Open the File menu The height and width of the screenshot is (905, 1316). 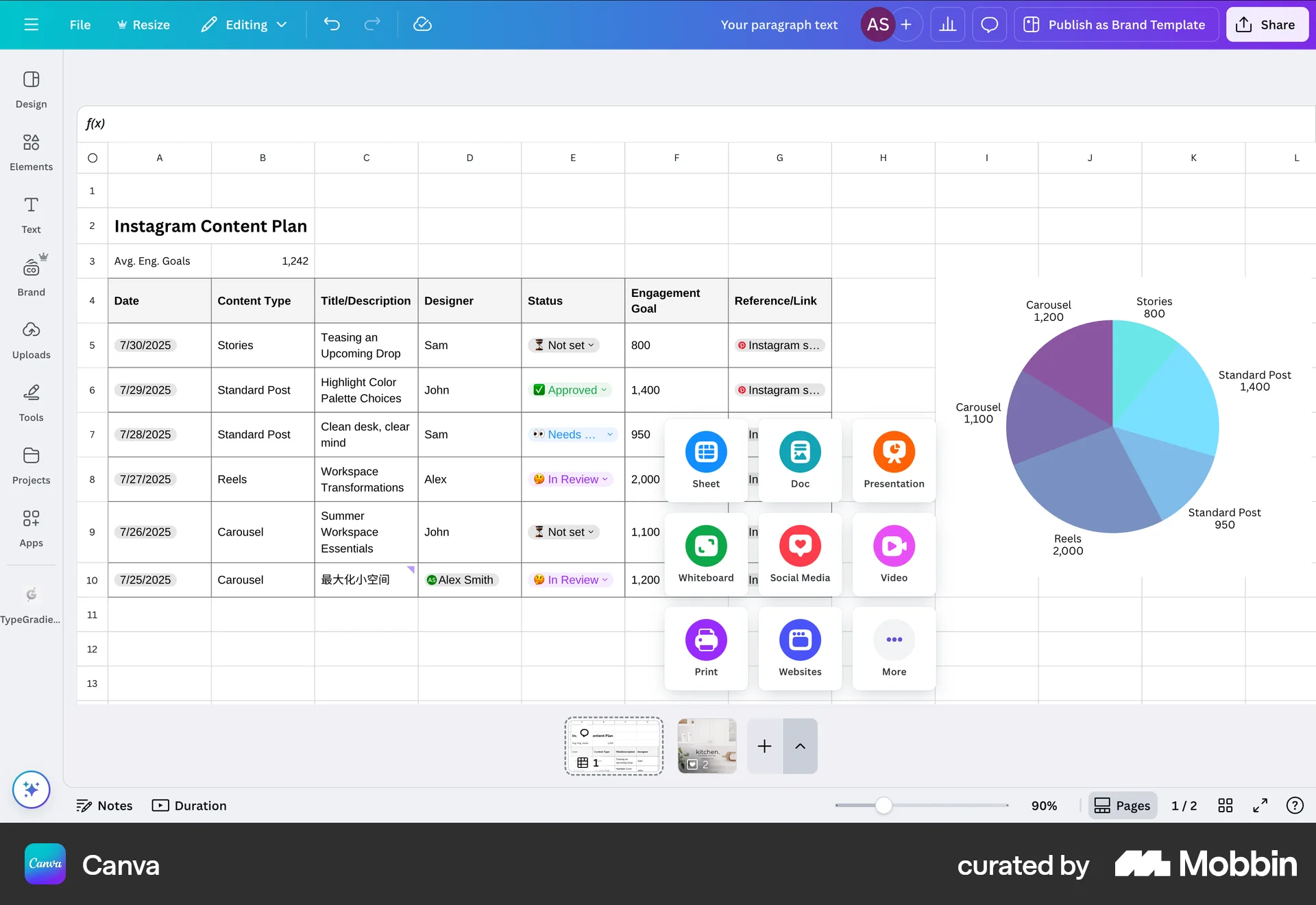click(80, 25)
